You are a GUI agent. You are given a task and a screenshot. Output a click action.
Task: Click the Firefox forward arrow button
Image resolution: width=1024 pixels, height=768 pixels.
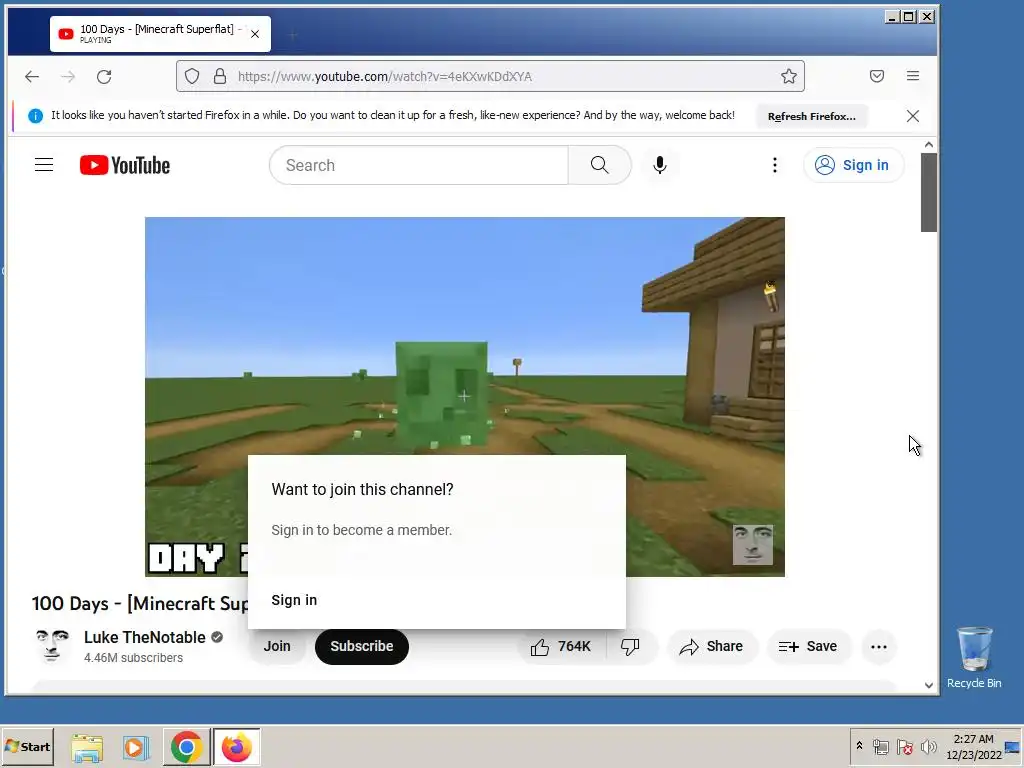pos(68,76)
